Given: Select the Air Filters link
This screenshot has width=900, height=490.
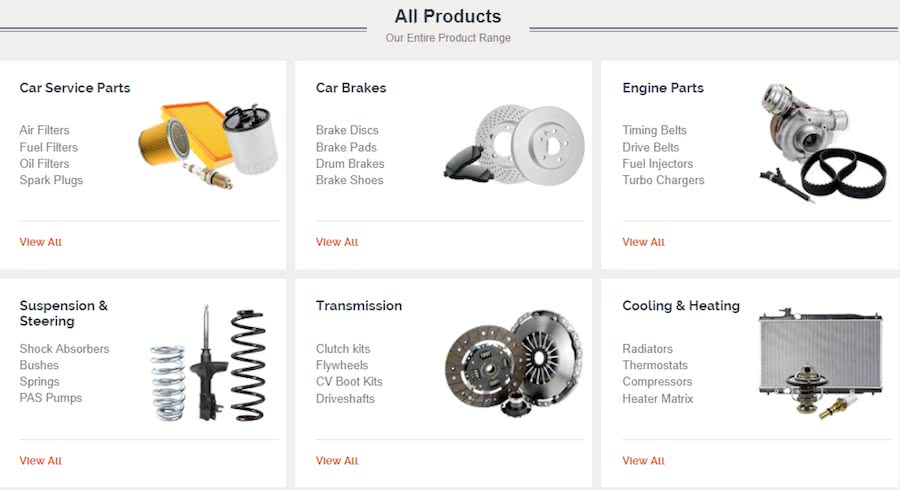Looking at the screenshot, I should point(44,130).
